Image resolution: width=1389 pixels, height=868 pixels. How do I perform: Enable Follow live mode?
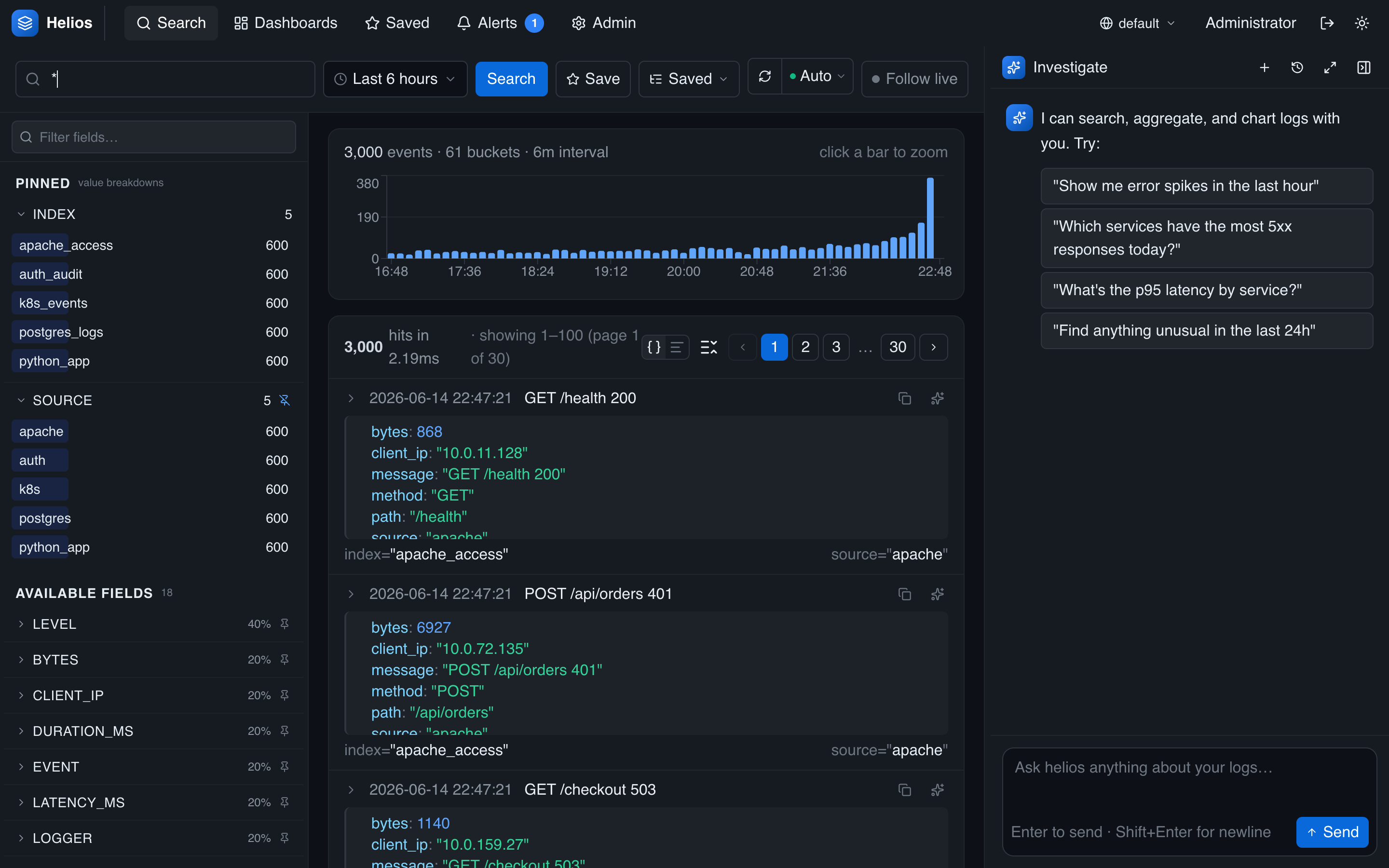coord(914,79)
